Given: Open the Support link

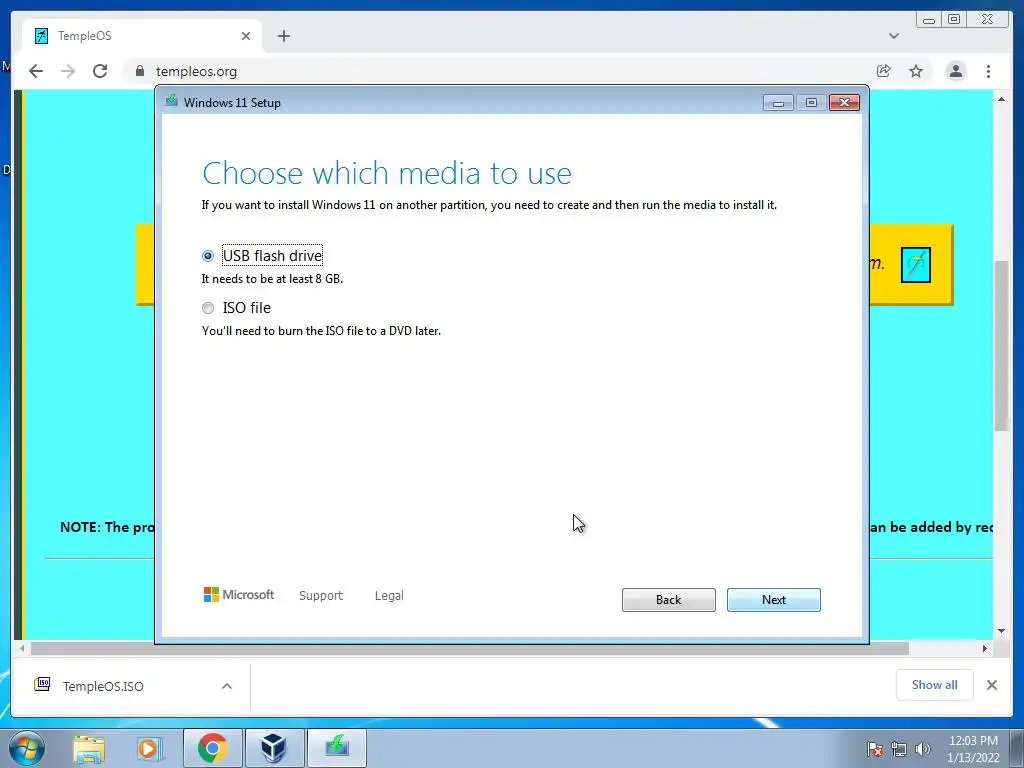Looking at the screenshot, I should [x=321, y=596].
